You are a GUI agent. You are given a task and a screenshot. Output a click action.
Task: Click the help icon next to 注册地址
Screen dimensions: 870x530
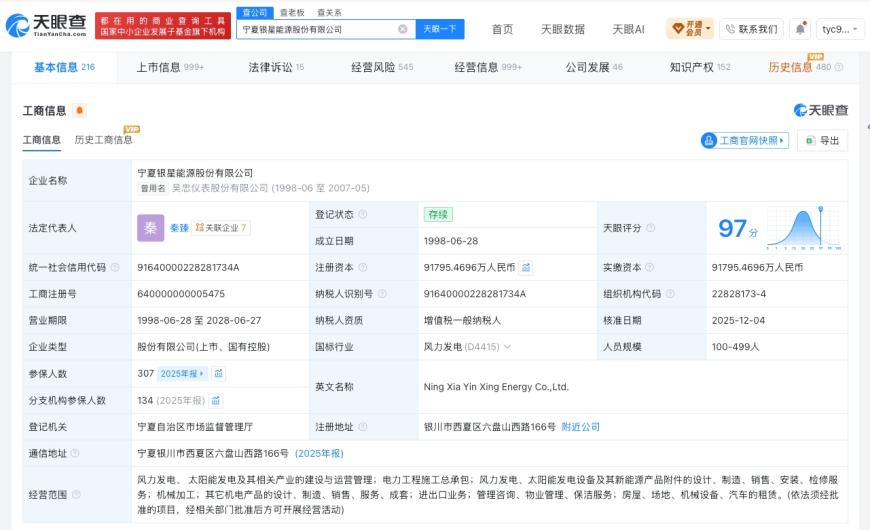tap(363, 427)
